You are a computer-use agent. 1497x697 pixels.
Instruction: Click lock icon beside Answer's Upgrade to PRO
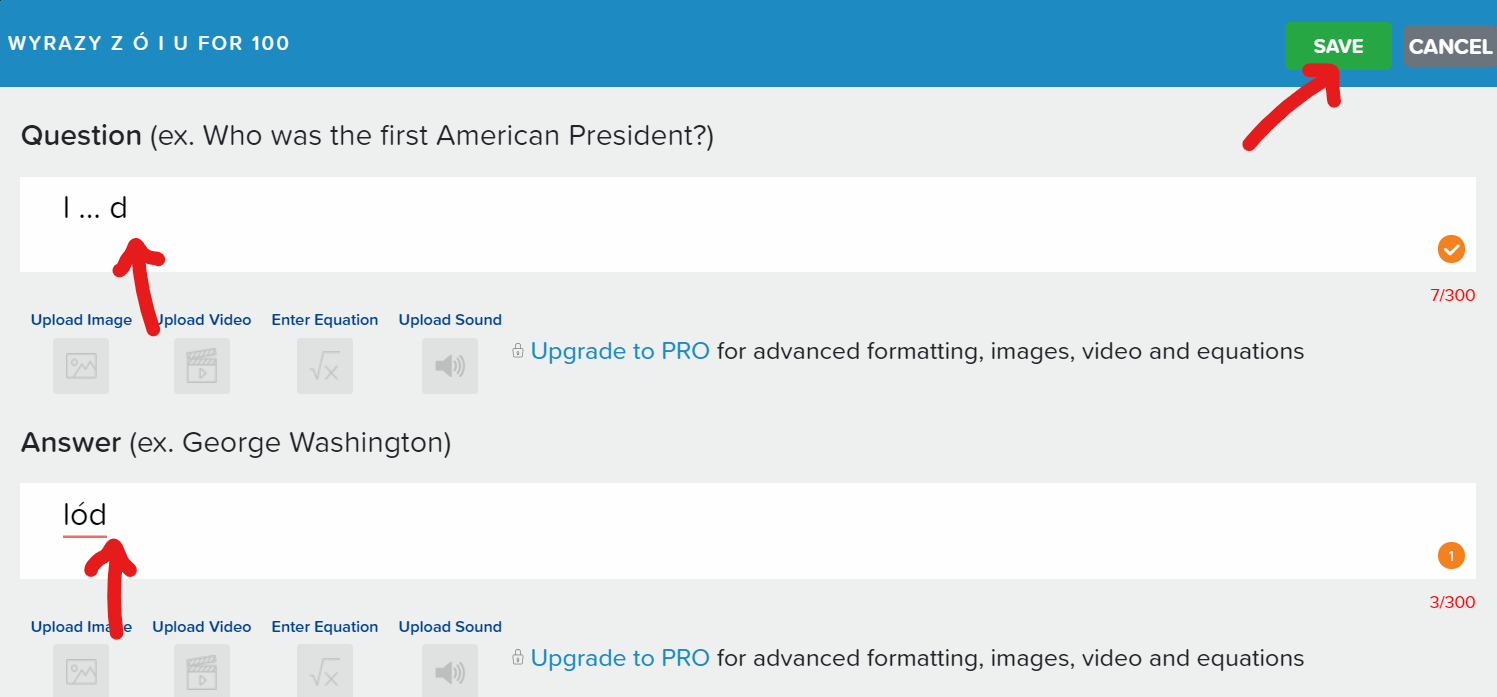[x=518, y=658]
